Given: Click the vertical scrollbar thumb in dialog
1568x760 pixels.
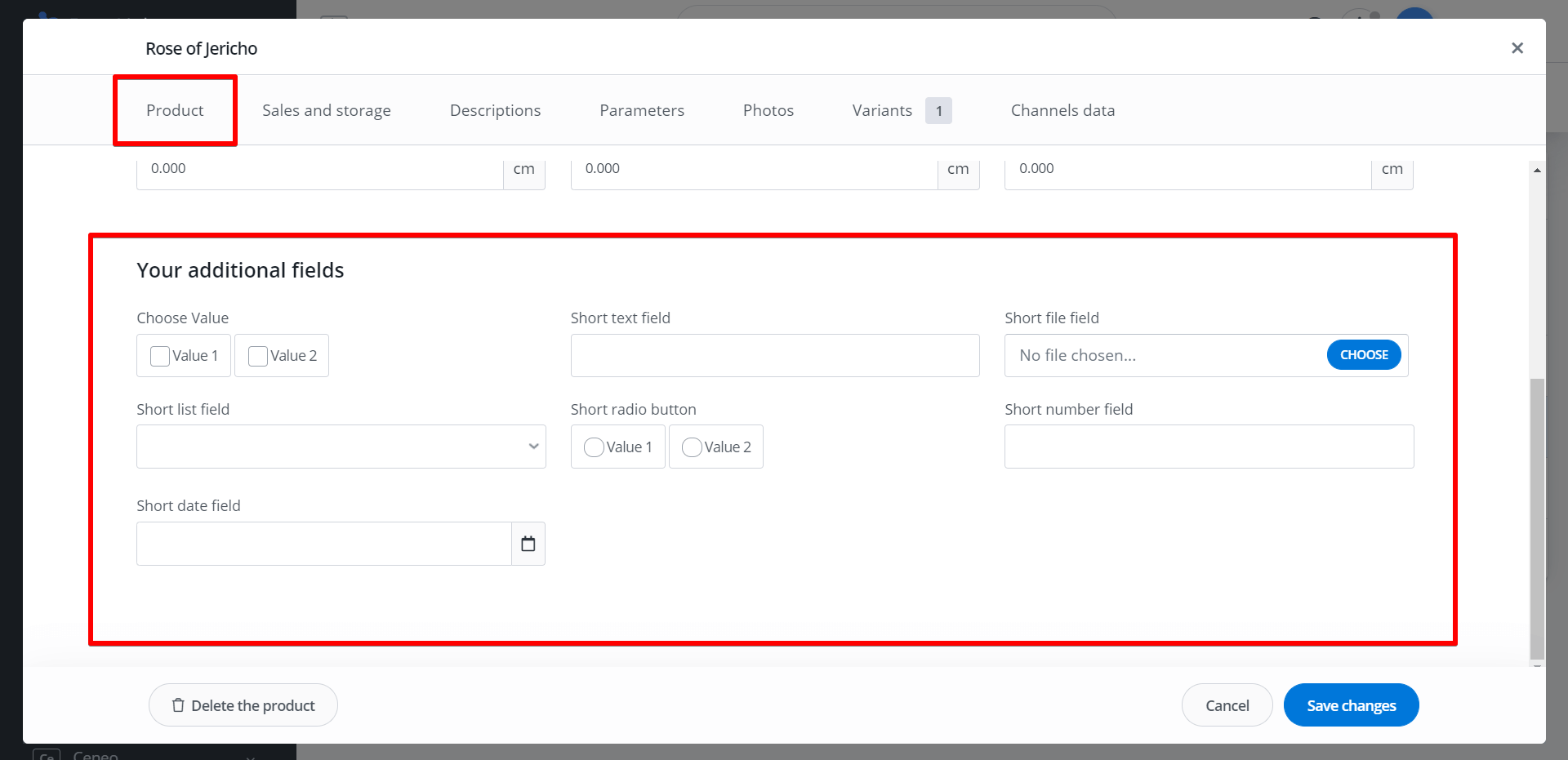Looking at the screenshot, I should pos(1537,518).
